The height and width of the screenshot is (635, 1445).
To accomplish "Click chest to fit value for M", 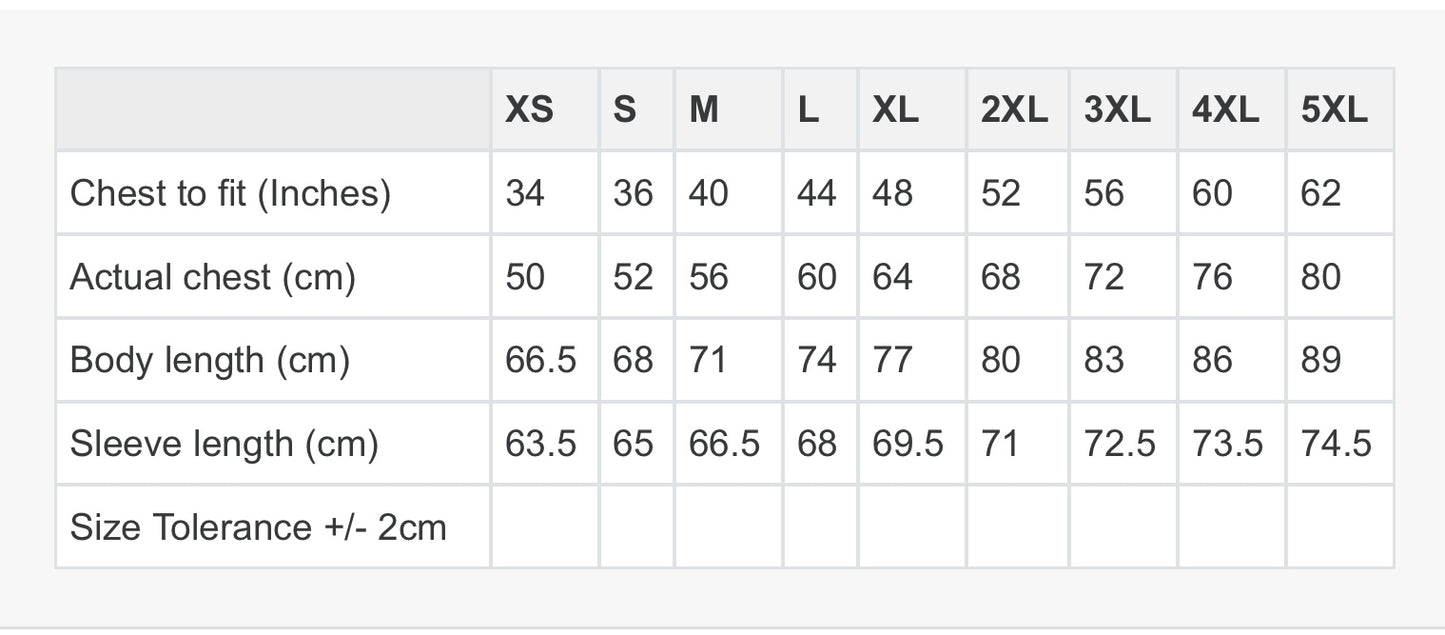I will [x=709, y=193].
